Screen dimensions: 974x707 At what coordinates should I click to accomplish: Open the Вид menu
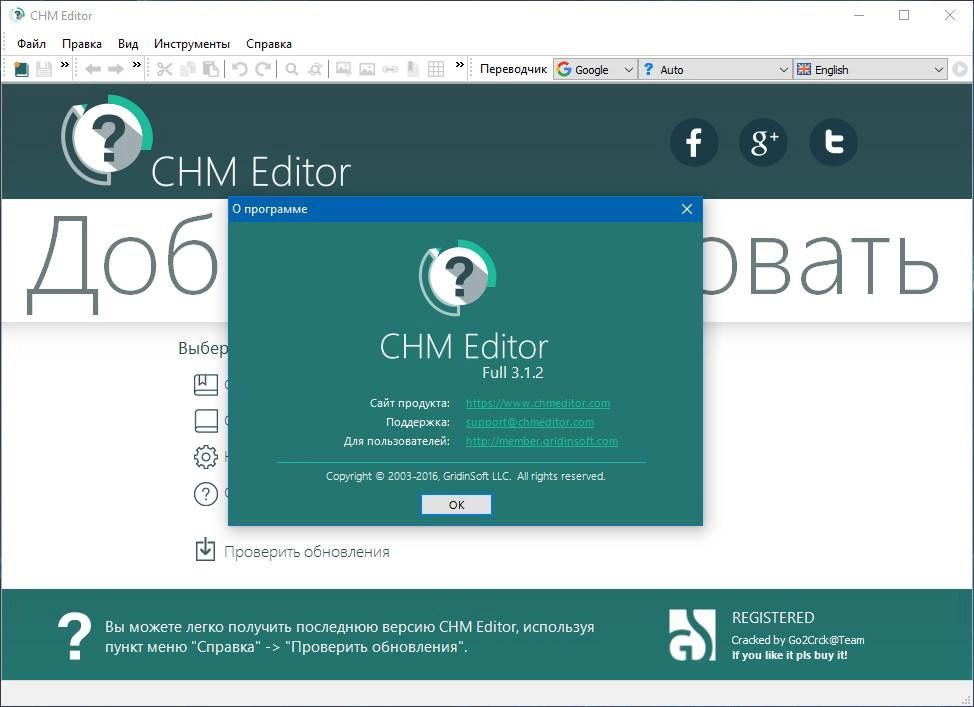tap(128, 43)
